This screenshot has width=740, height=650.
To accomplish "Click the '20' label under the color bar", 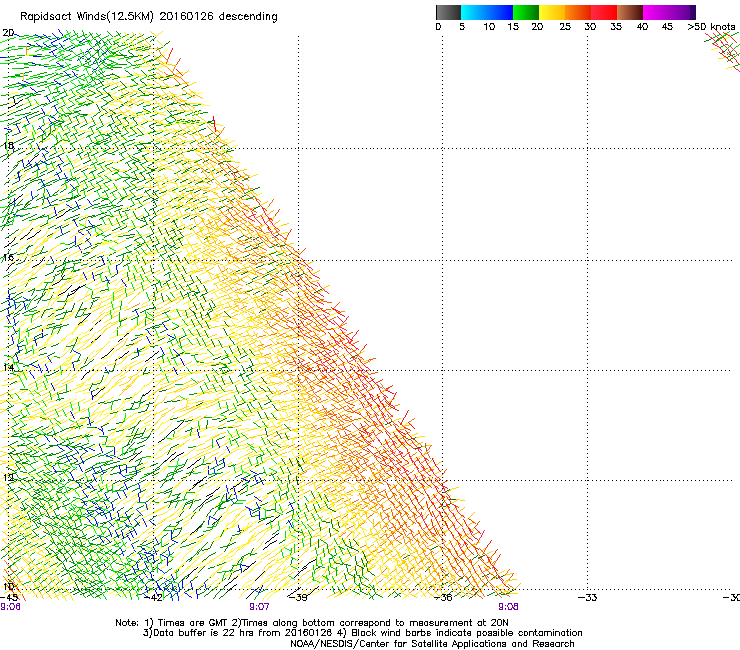I will pos(537,27).
